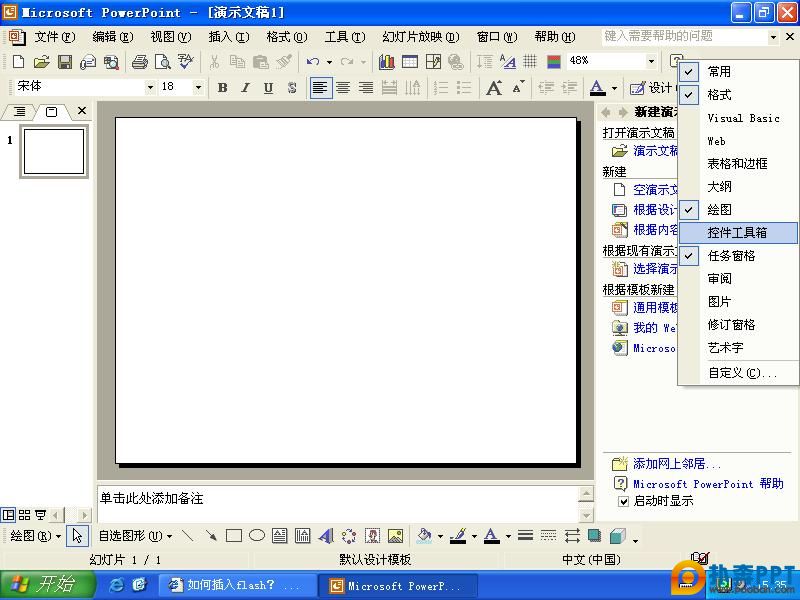Viewport: 800px width, 600px height.
Task: Open the 绘图(R) drawing menu
Action: coord(35,536)
